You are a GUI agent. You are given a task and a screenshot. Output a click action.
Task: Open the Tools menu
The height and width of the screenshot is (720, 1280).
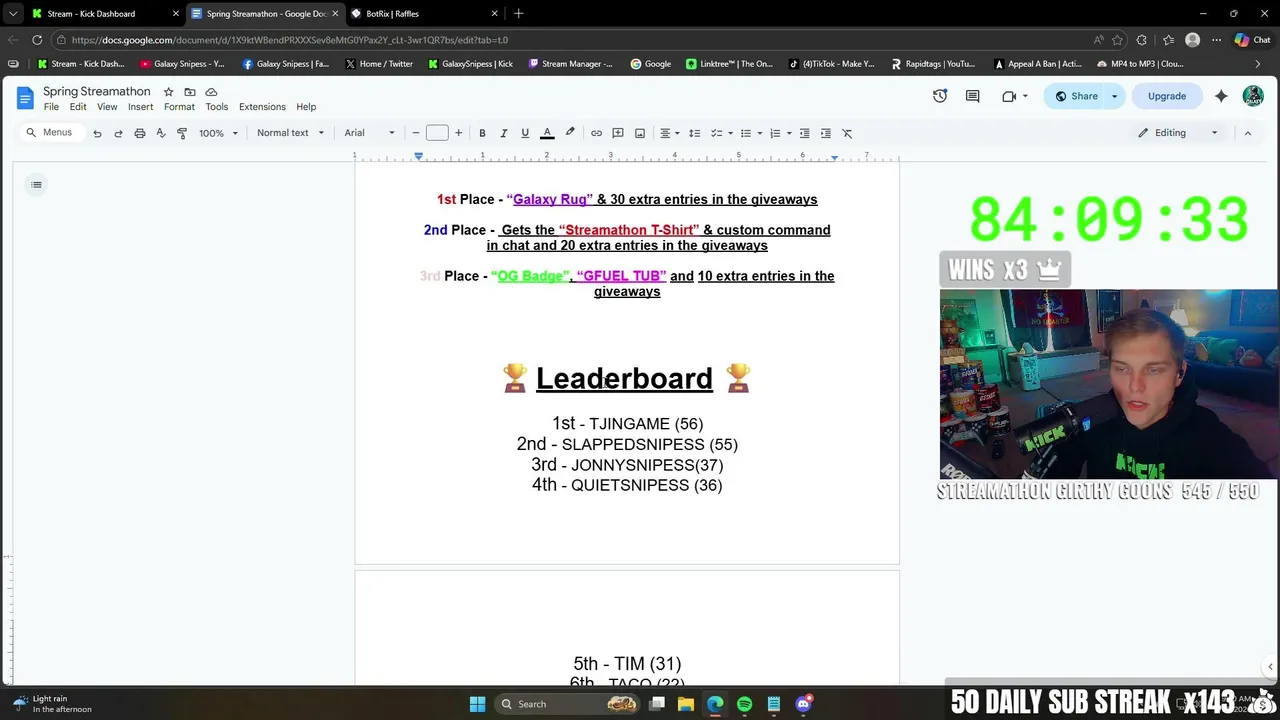point(217,107)
